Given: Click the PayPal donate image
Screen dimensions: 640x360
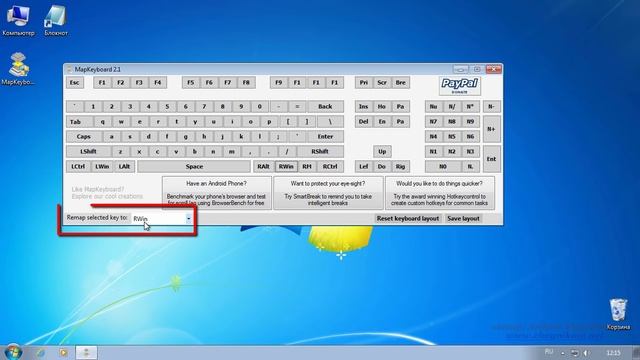Looking at the screenshot, I should coord(460,86).
